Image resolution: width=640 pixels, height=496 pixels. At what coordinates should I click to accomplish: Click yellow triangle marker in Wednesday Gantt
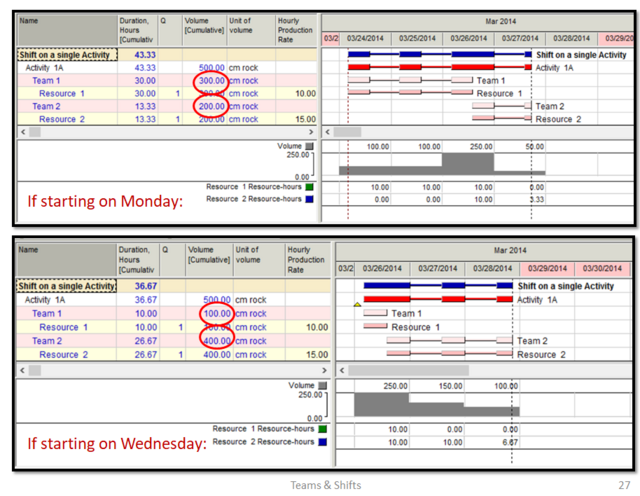[x=357, y=304]
